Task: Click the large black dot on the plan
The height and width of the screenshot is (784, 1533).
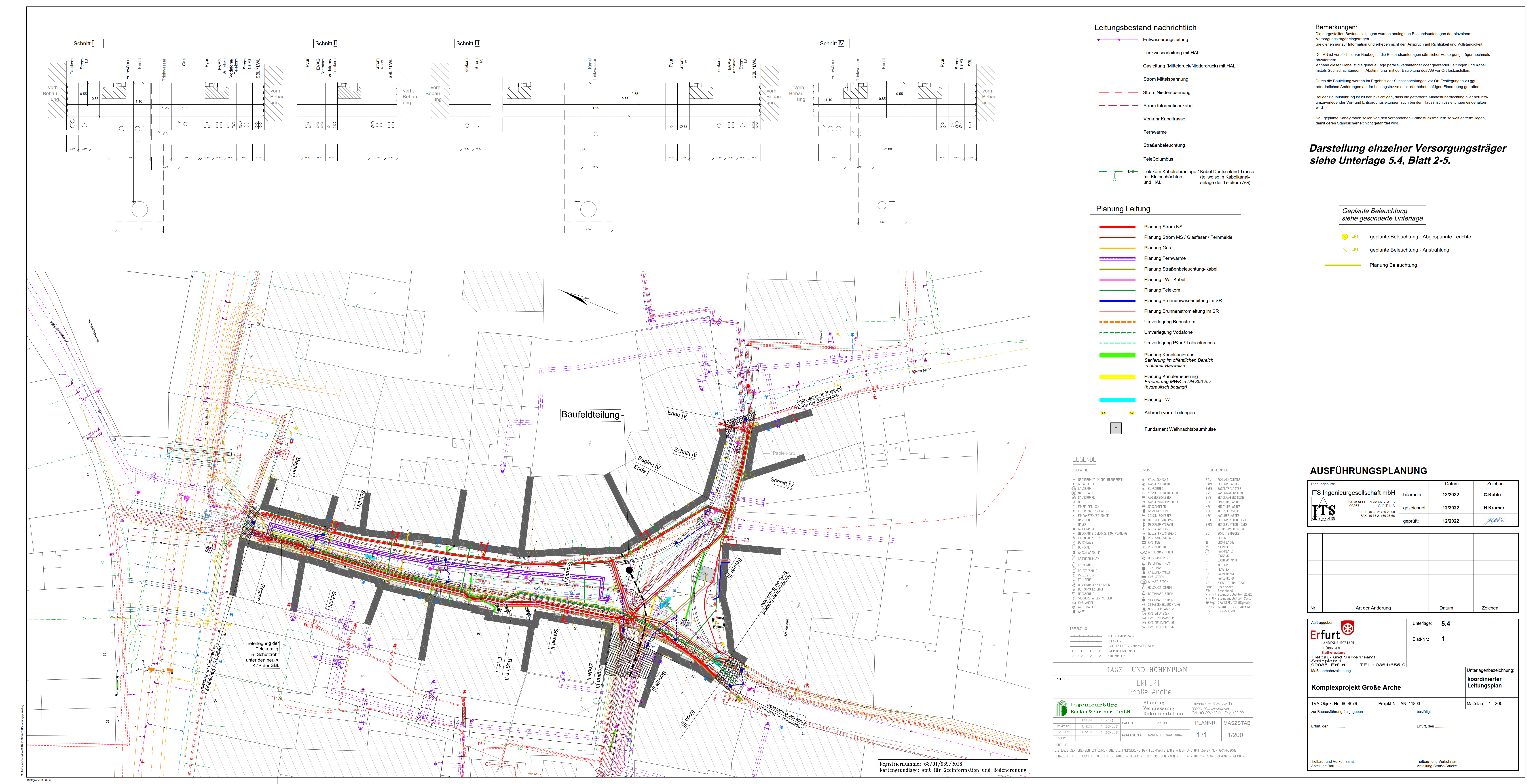Action: coord(629,570)
